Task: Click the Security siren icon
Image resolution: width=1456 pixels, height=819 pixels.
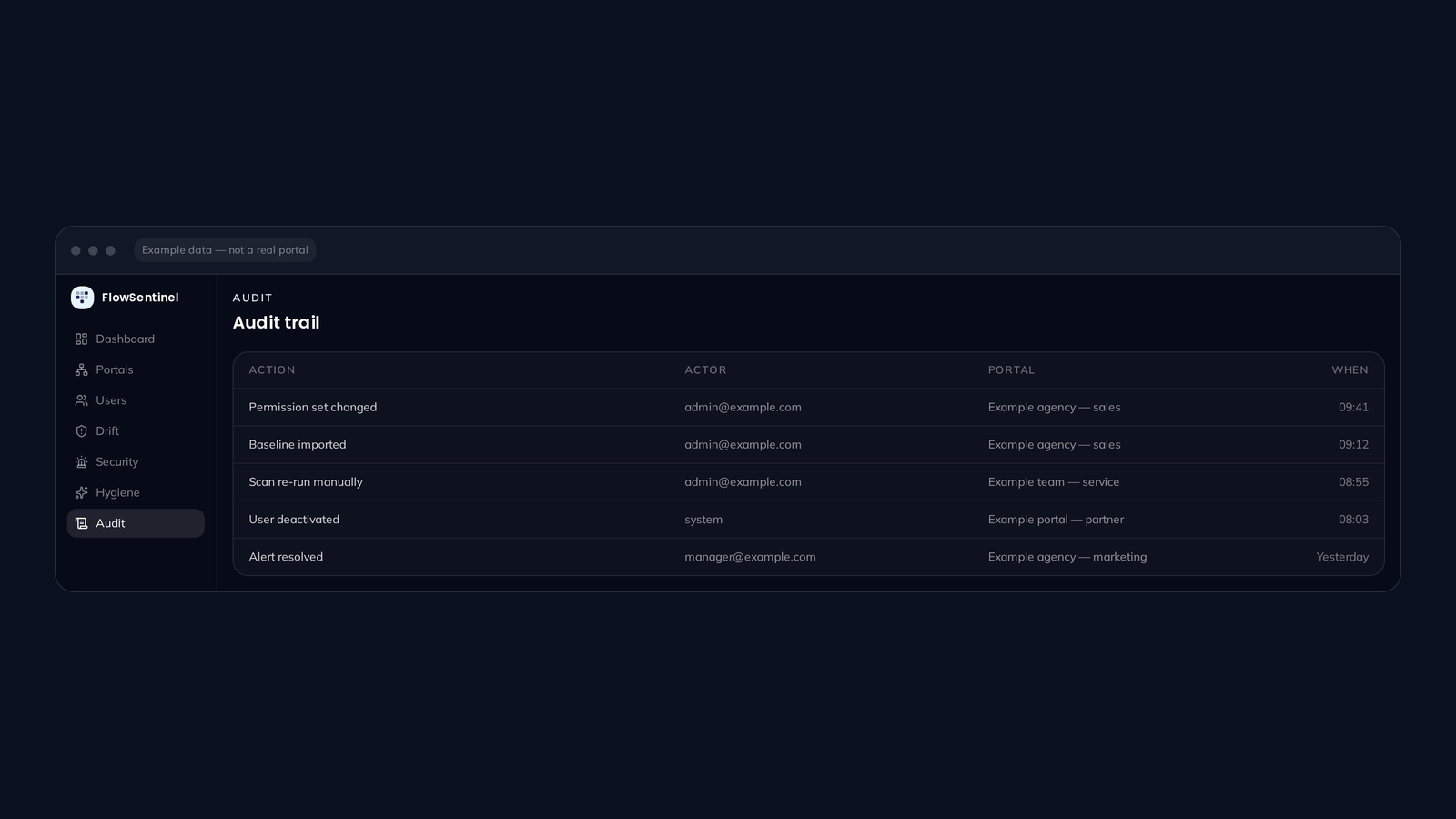Action: coord(81,462)
